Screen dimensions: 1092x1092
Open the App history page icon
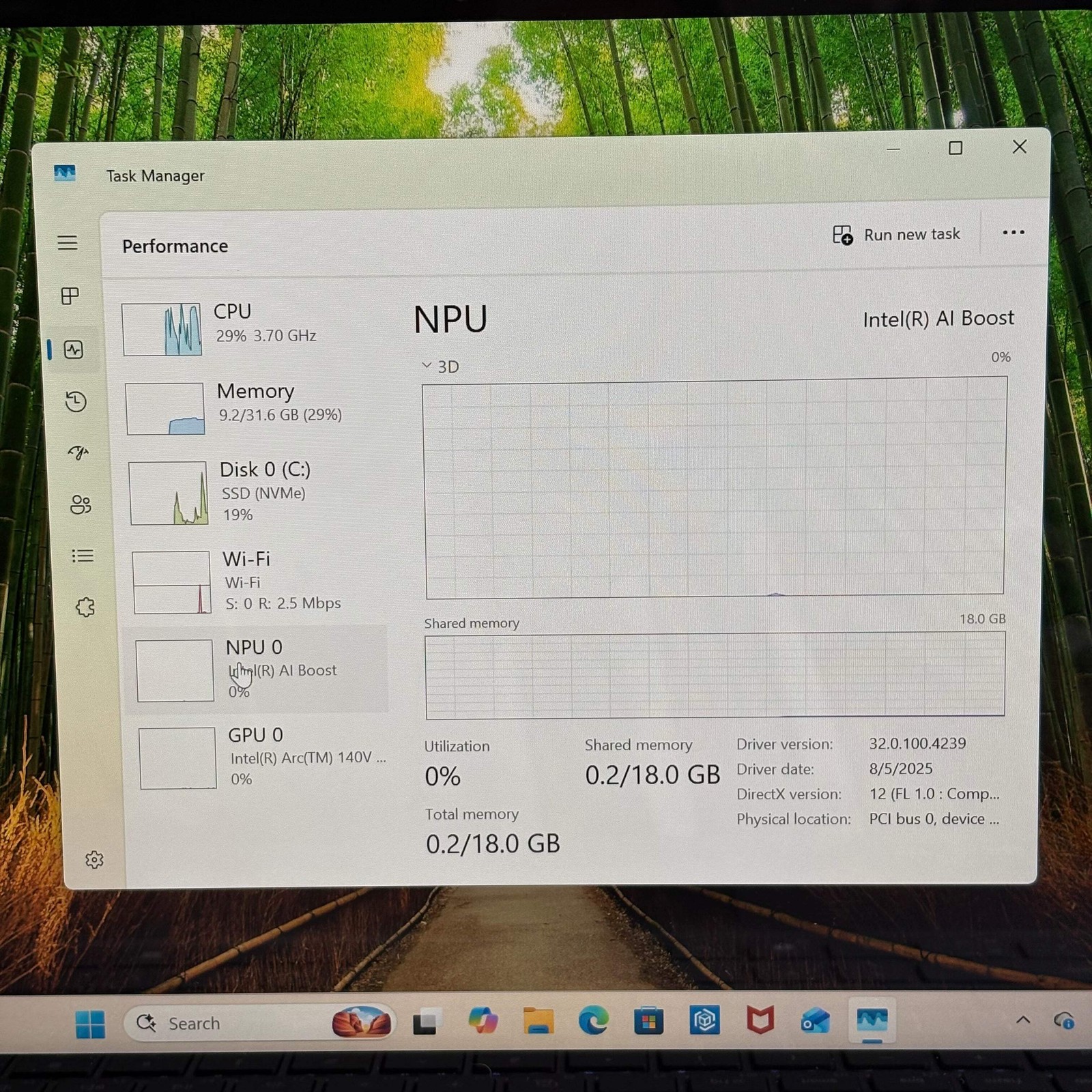tap(76, 401)
